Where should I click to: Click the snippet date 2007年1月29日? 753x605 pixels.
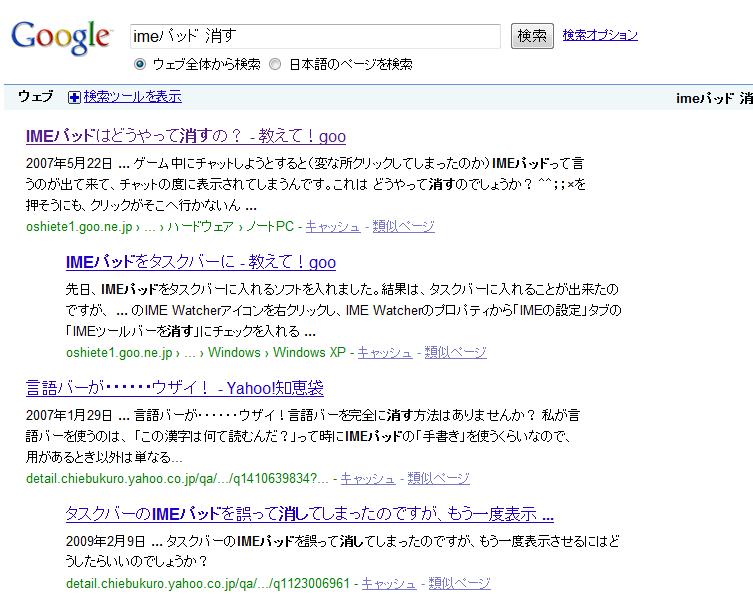pyautogui.click(x=69, y=415)
